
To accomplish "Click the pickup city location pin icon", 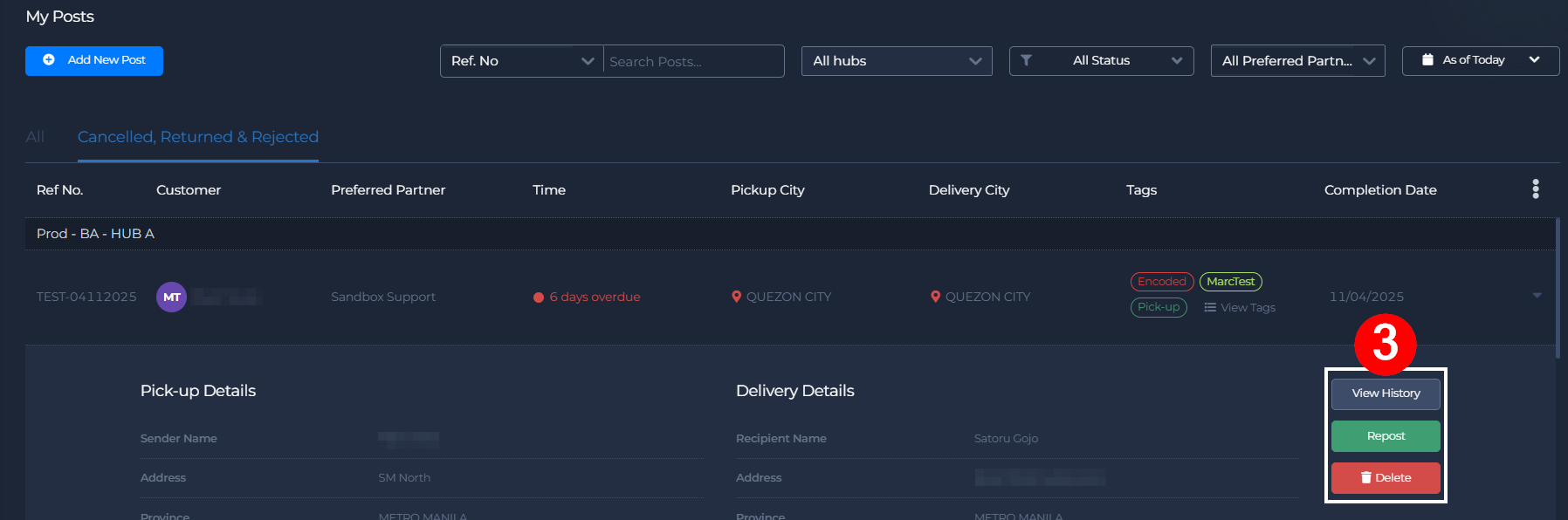I will coord(736,297).
